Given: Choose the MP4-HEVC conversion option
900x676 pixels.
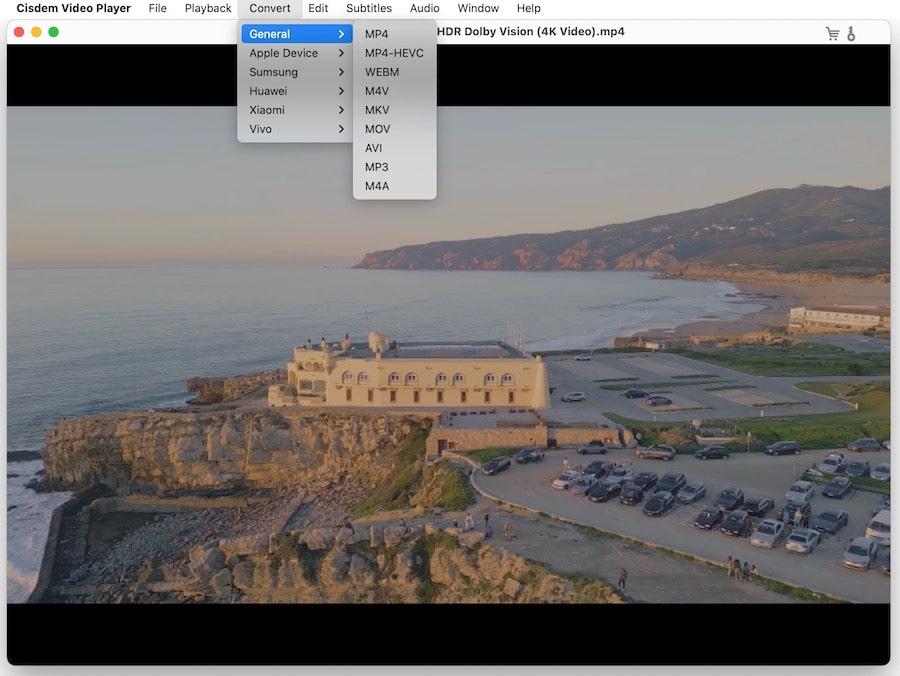Looking at the screenshot, I should coord(392,52).
